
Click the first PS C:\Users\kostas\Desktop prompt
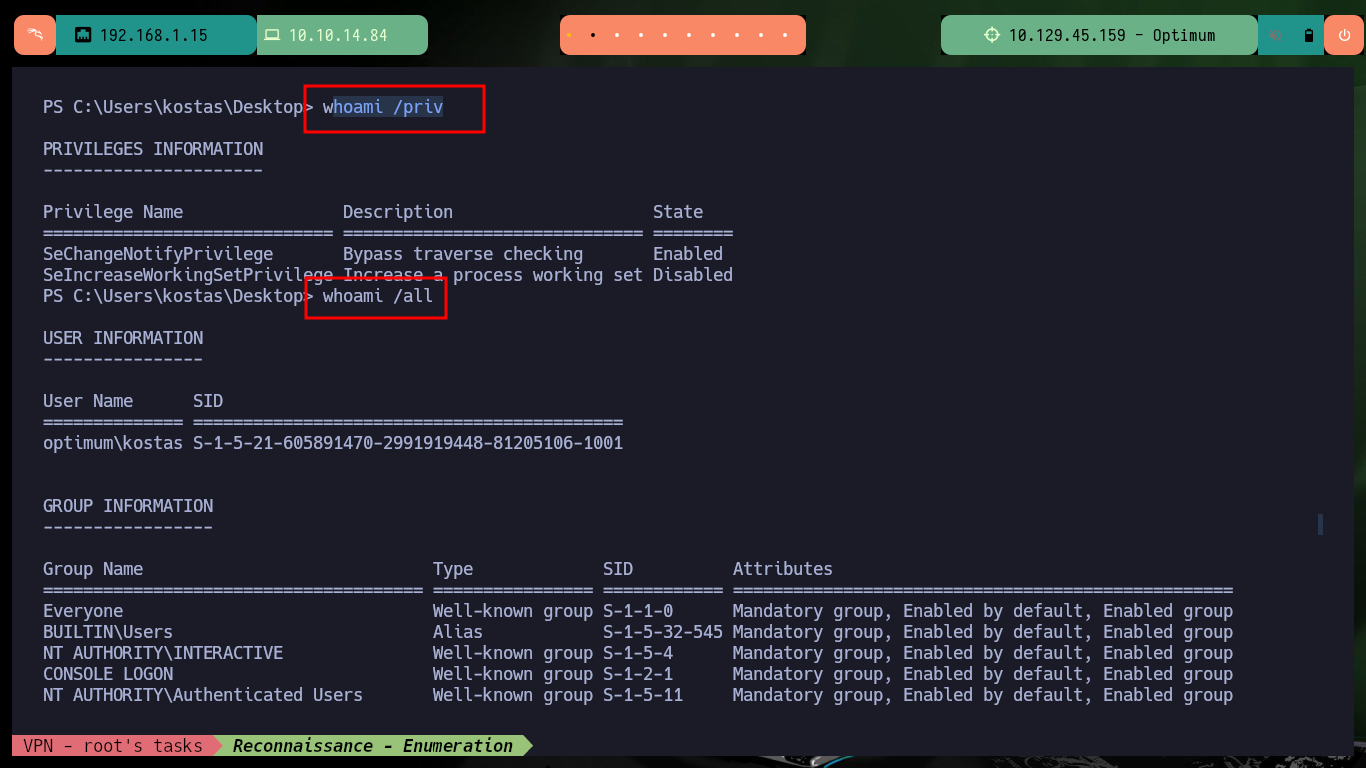pos(178,107)
